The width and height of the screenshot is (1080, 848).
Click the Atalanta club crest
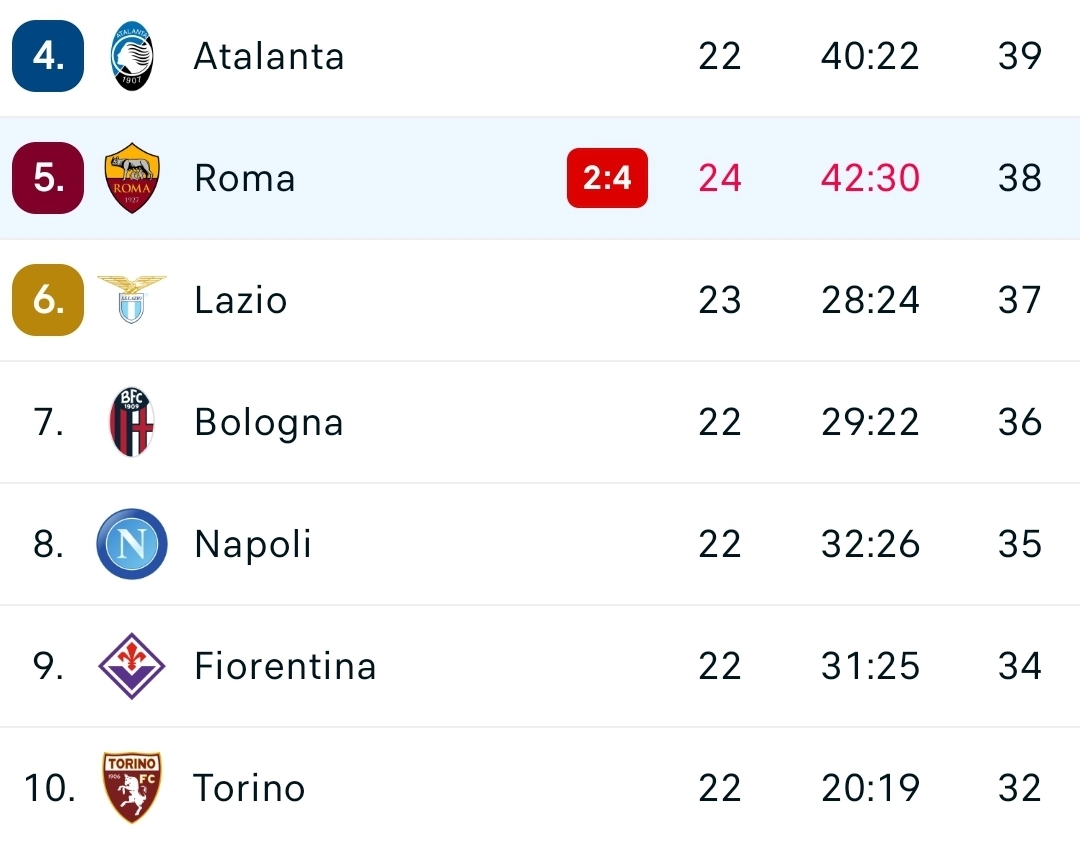coord(131,56)
